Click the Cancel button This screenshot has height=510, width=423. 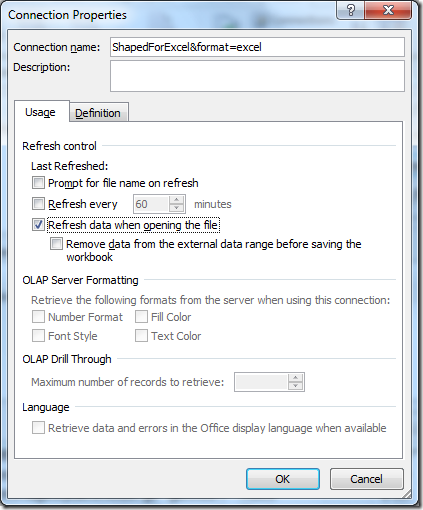pos(366,479)
